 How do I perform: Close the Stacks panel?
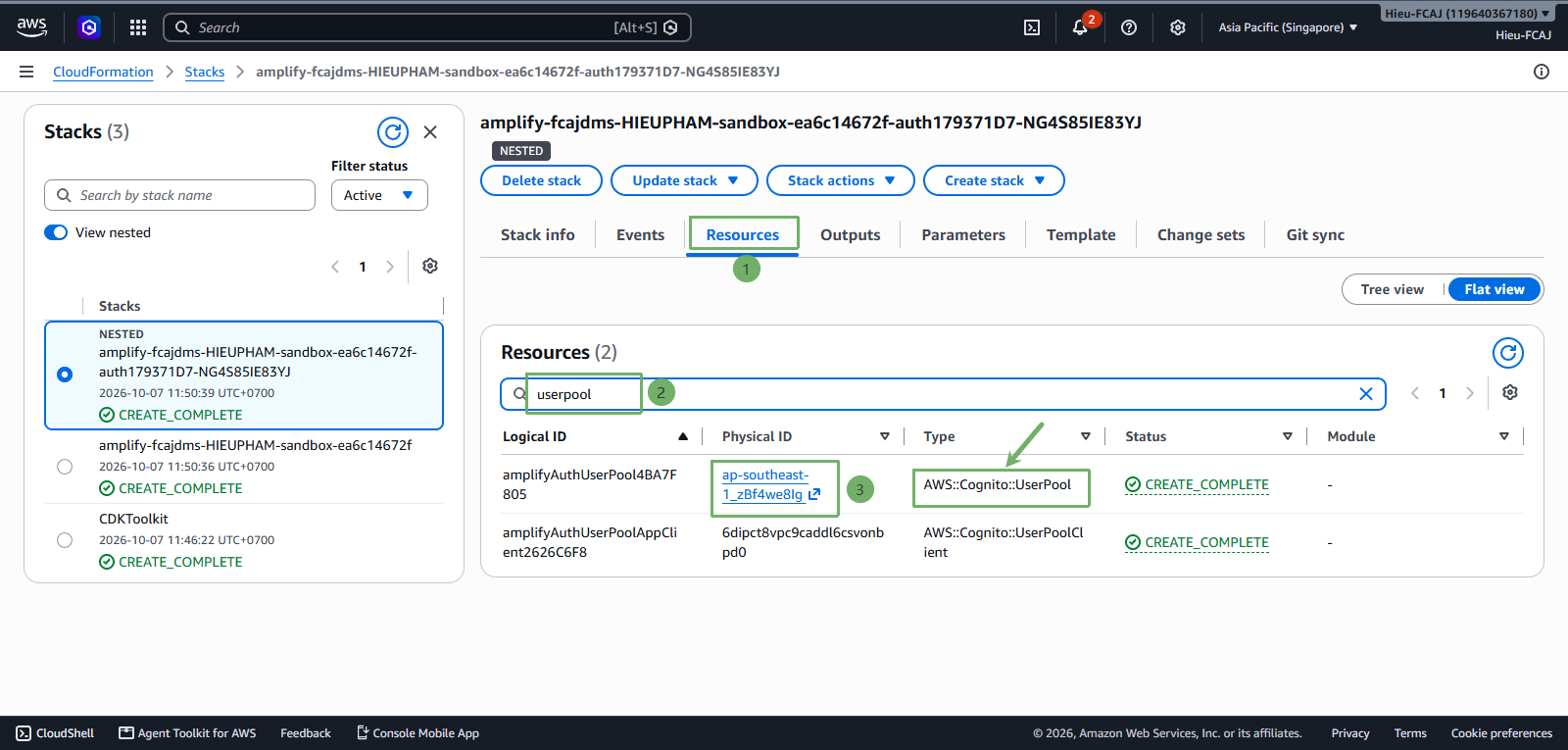(430, 132)
